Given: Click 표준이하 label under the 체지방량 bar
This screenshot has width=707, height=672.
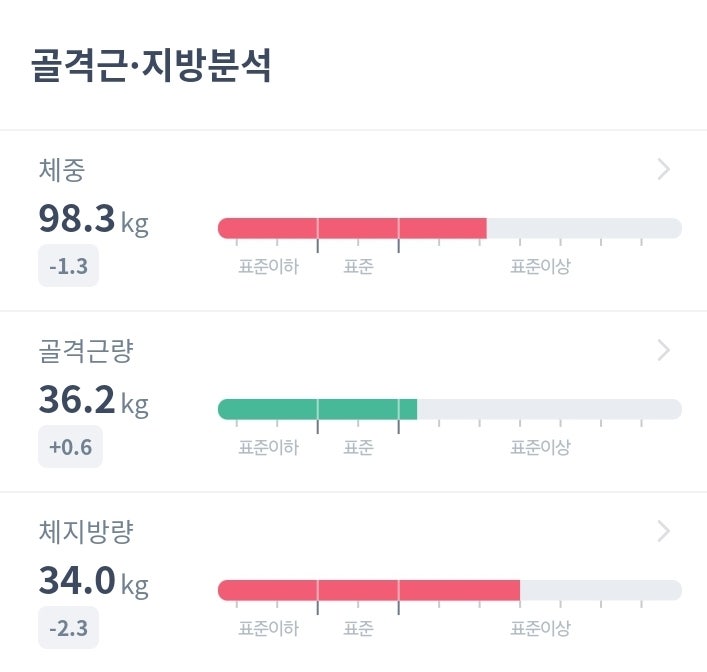Looking at the screenshot, I should tap(268, 629).
